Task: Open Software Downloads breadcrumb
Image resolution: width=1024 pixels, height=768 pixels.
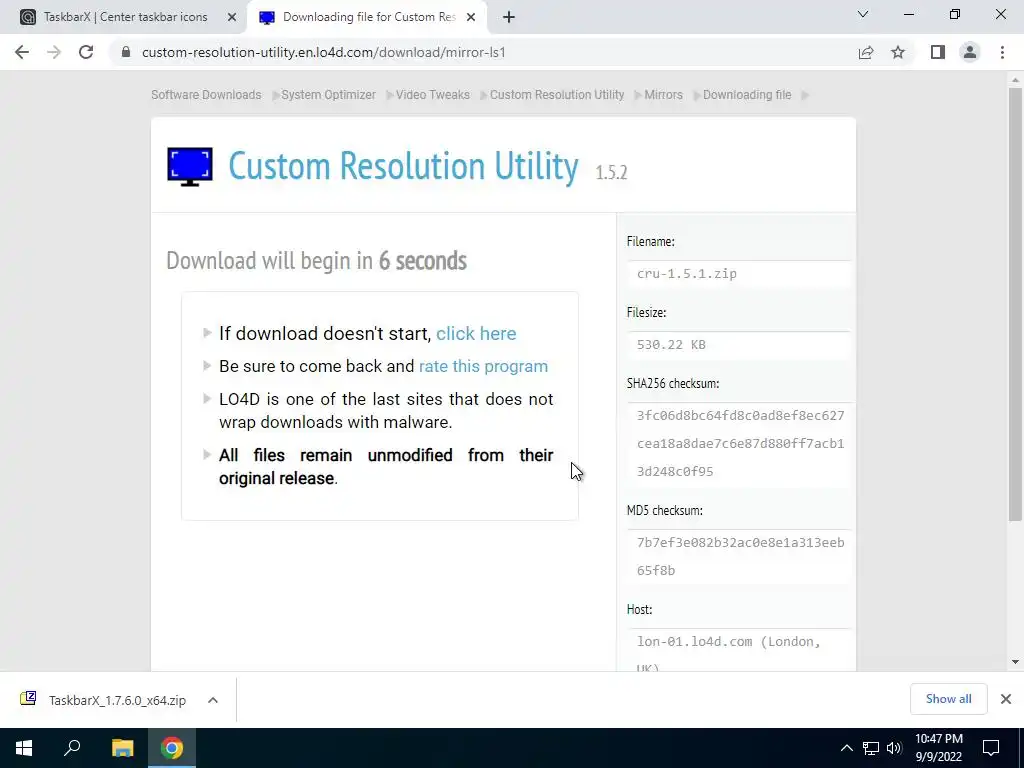Action: pos(206,95)
